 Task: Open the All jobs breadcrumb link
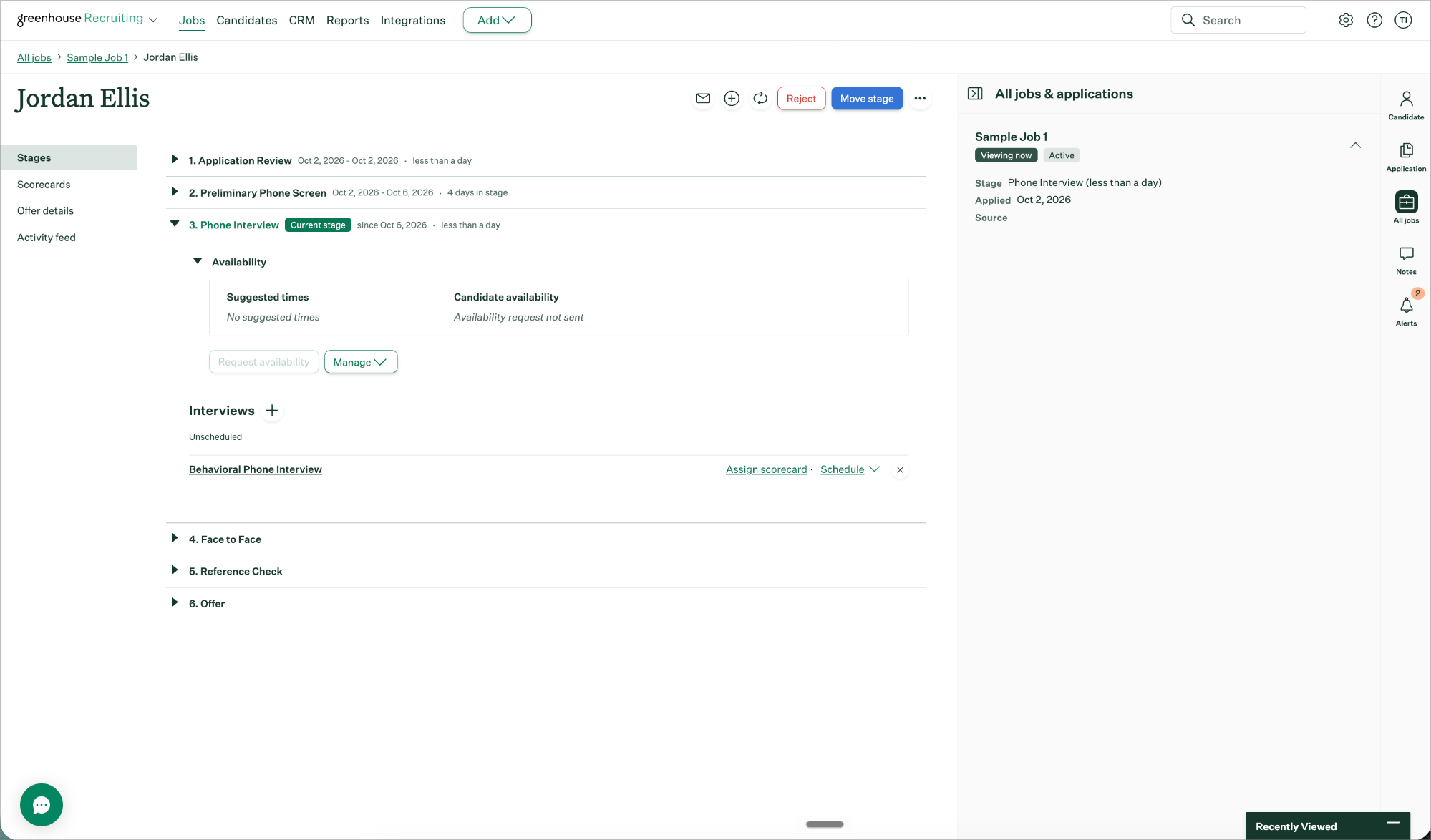pos(34,57)
